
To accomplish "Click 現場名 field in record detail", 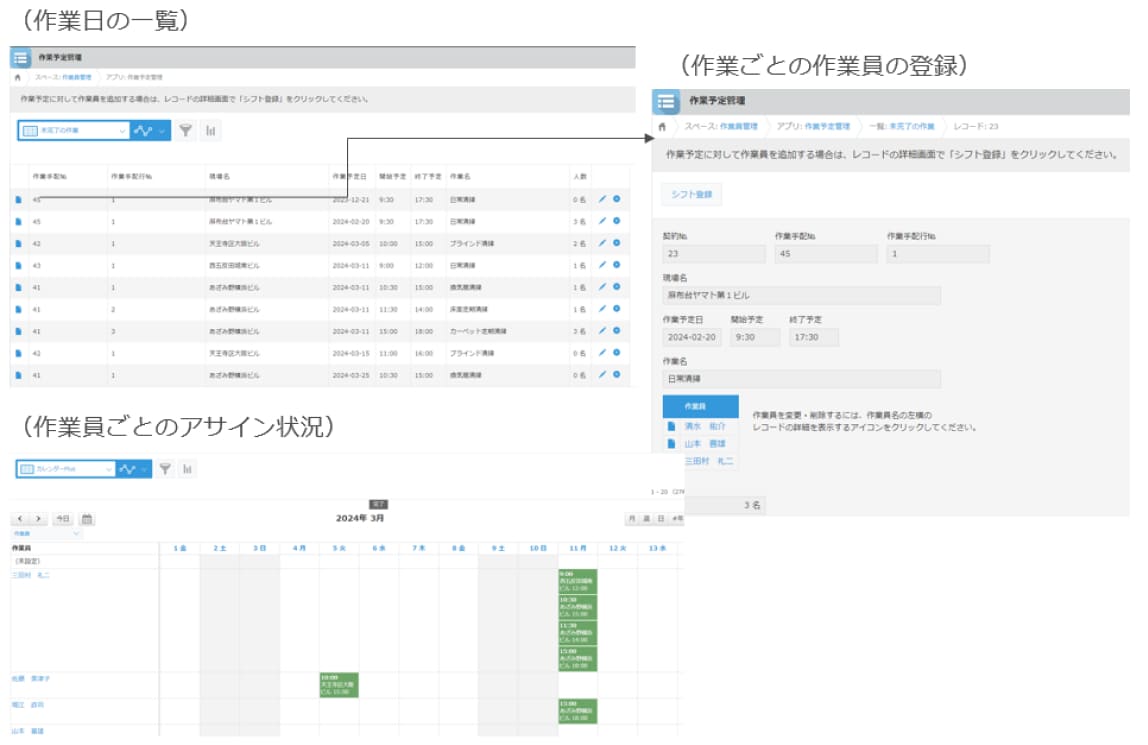I will click(x=801, y=296).
